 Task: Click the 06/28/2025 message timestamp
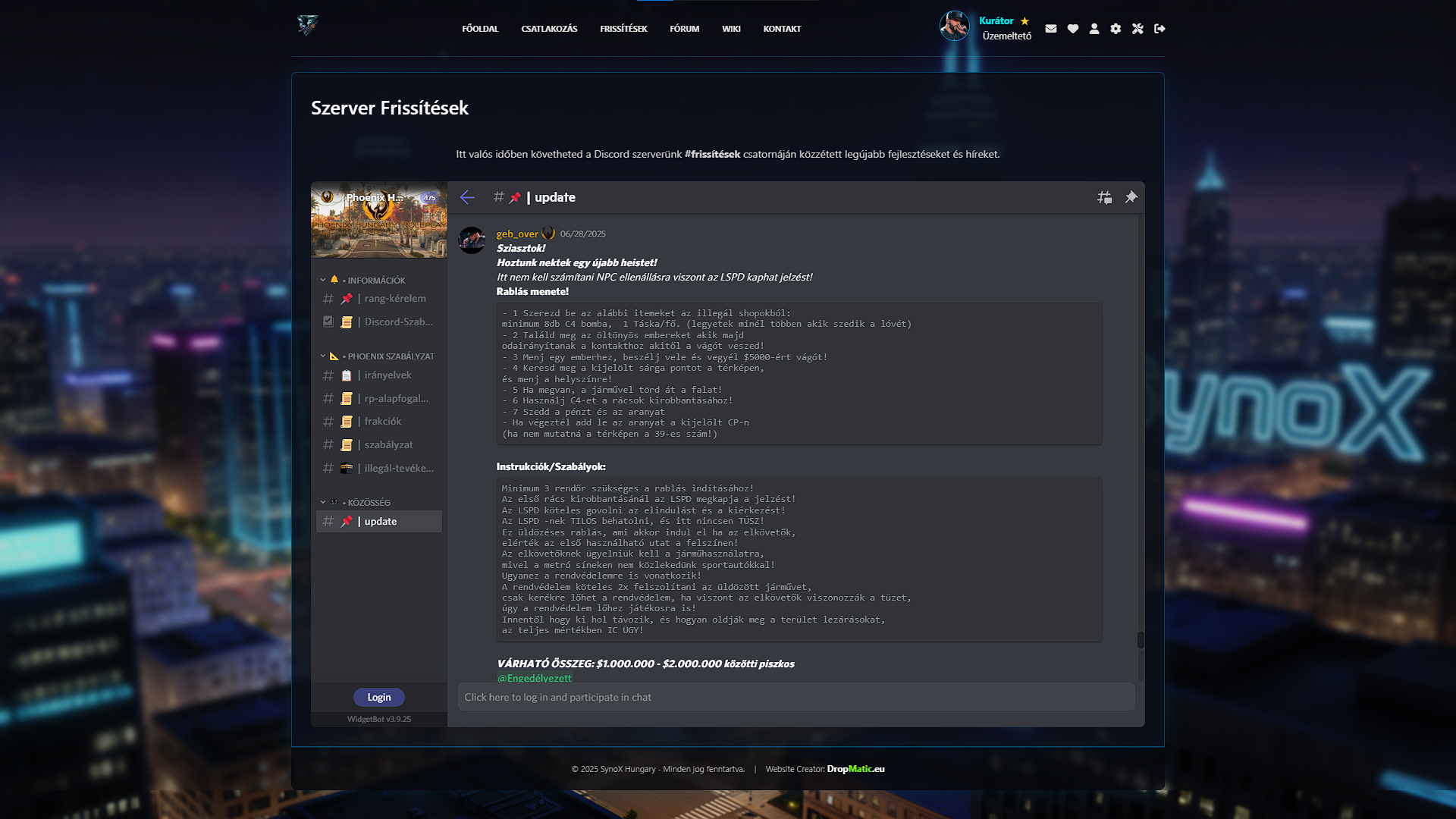point(583,234)
